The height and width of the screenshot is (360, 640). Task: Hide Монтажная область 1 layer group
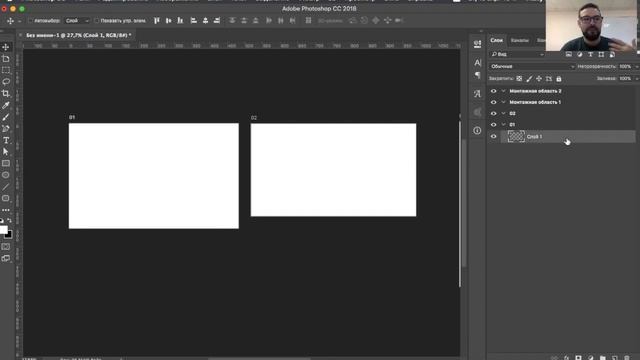493,102
